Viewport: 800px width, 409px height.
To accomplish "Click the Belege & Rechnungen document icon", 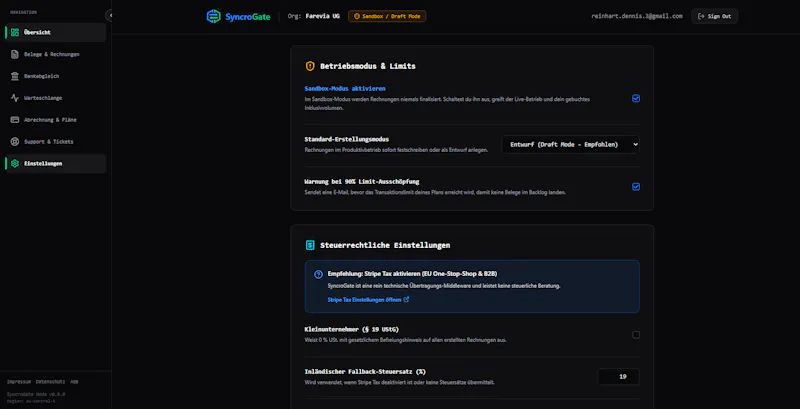I will click(x=15, y=54).
